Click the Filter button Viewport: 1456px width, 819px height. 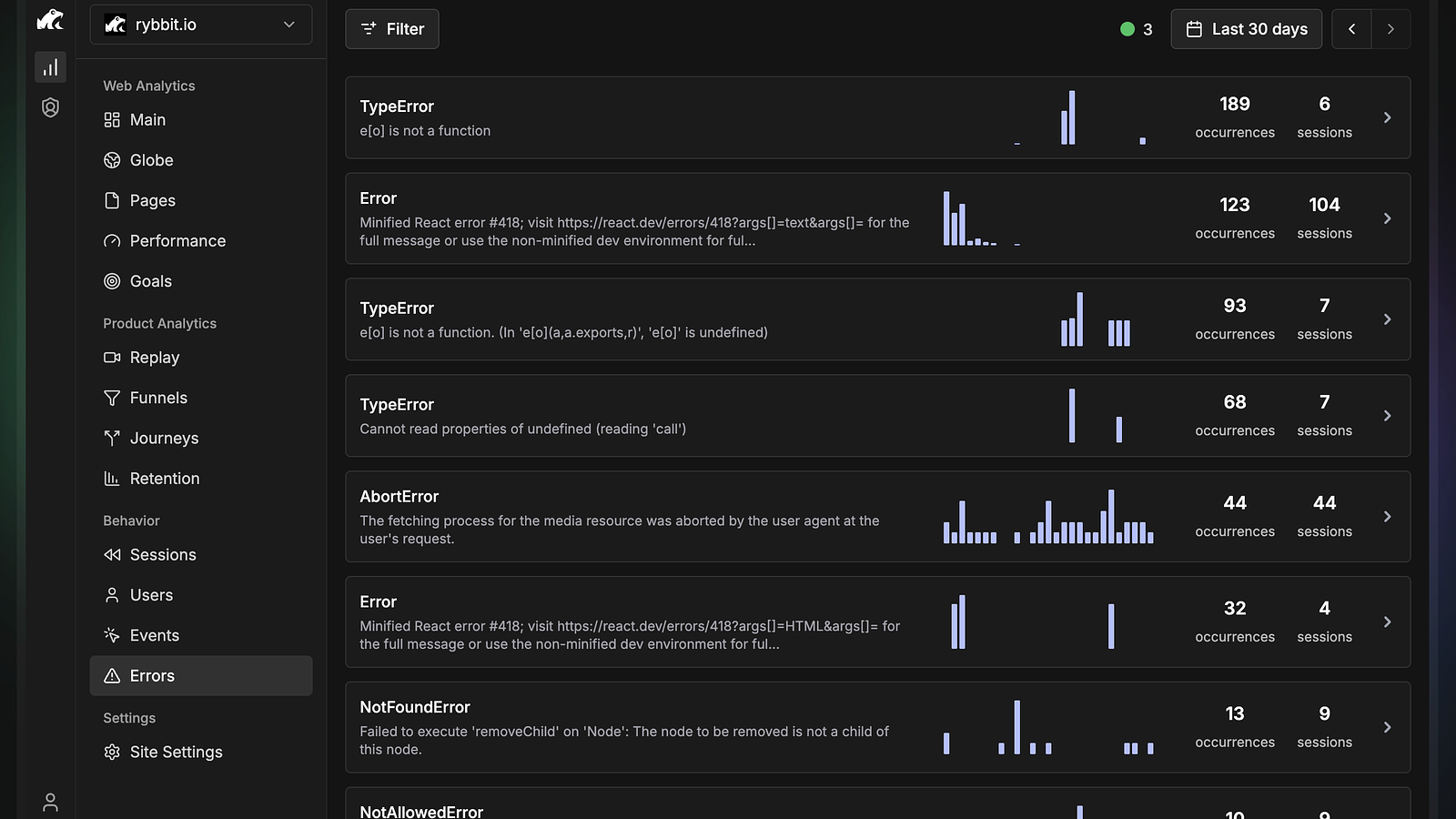point(392,29)
